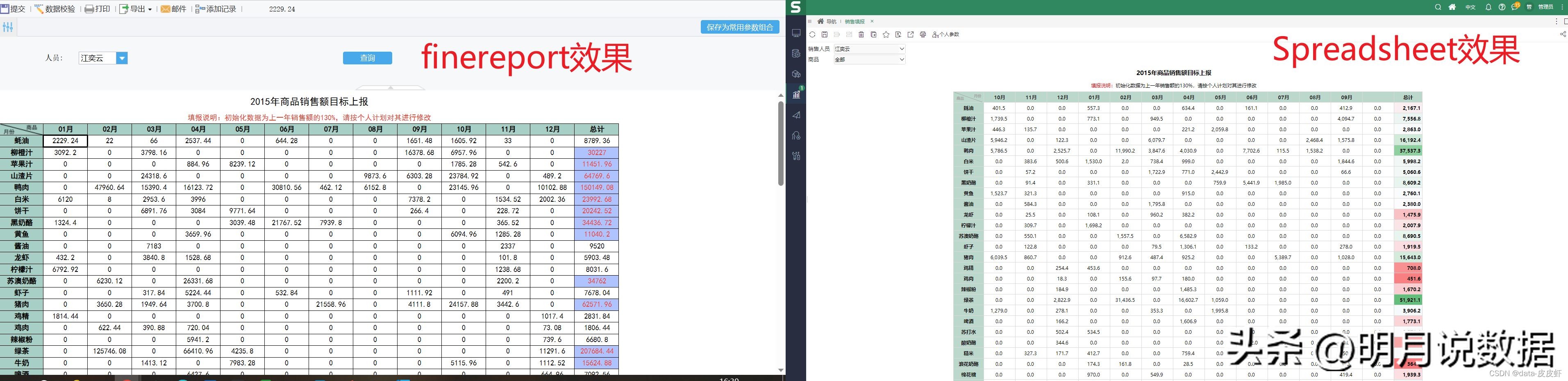
Task: Open the three-dot menu in green header
Action: coord(1563,7)
